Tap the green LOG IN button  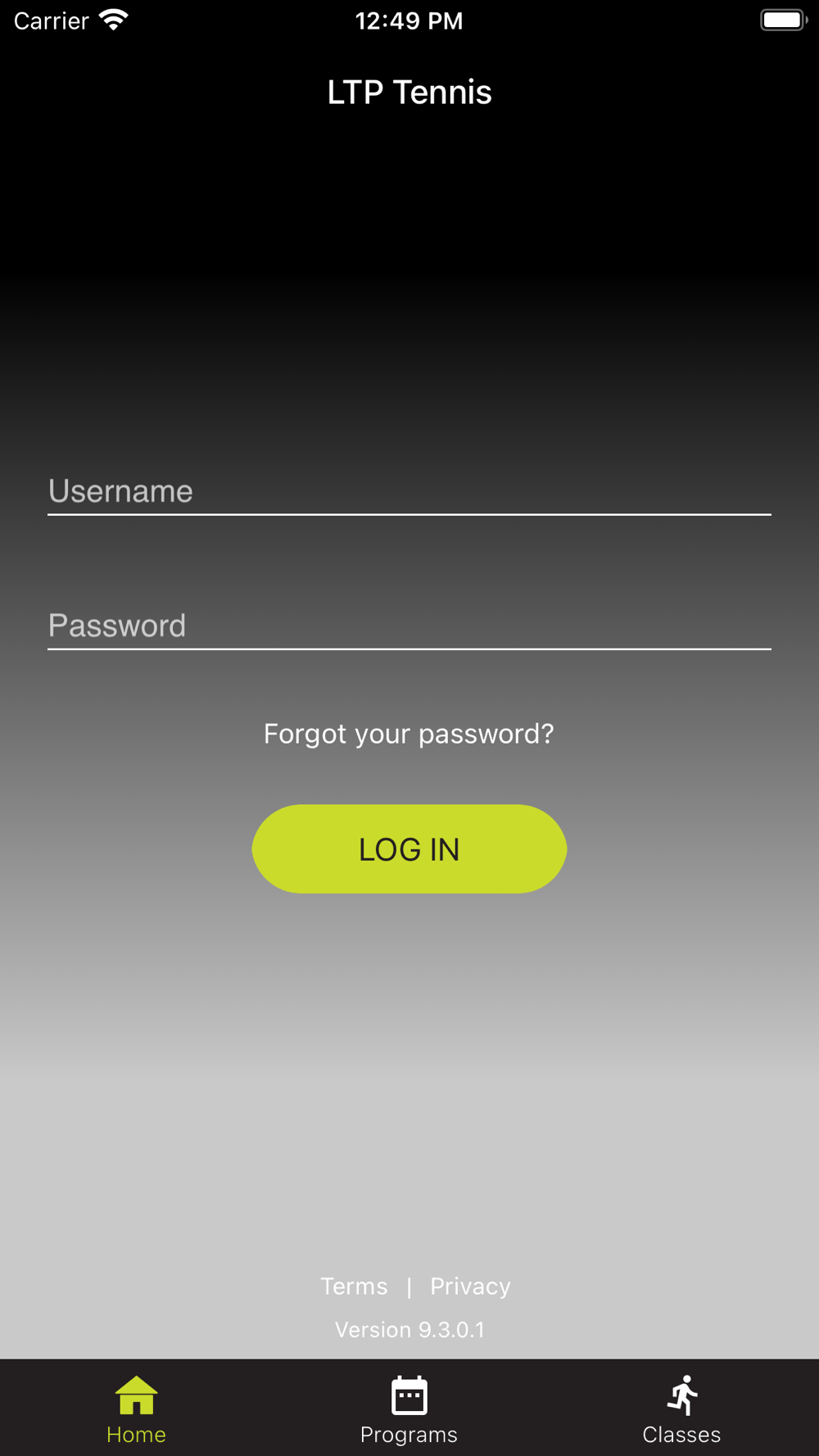coord(409,848)
